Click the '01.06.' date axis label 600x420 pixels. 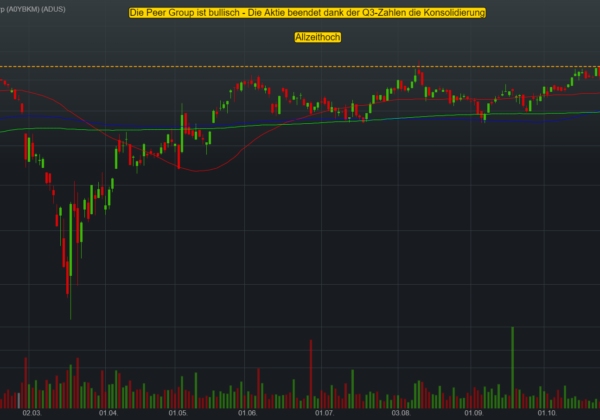(x=247, y=413)
